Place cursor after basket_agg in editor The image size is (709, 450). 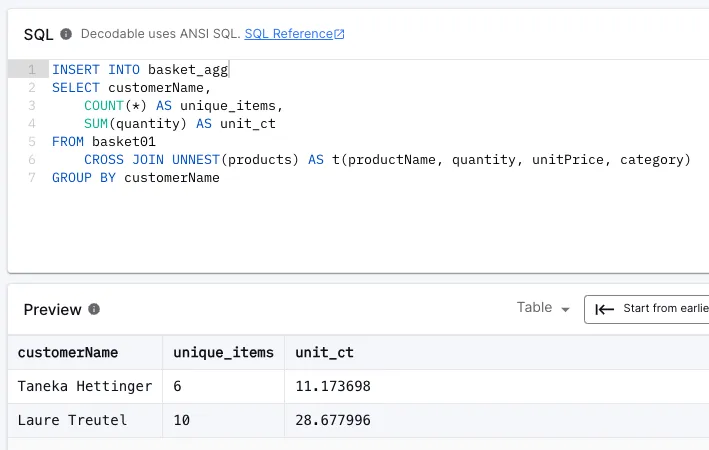(x=229, y=70)
